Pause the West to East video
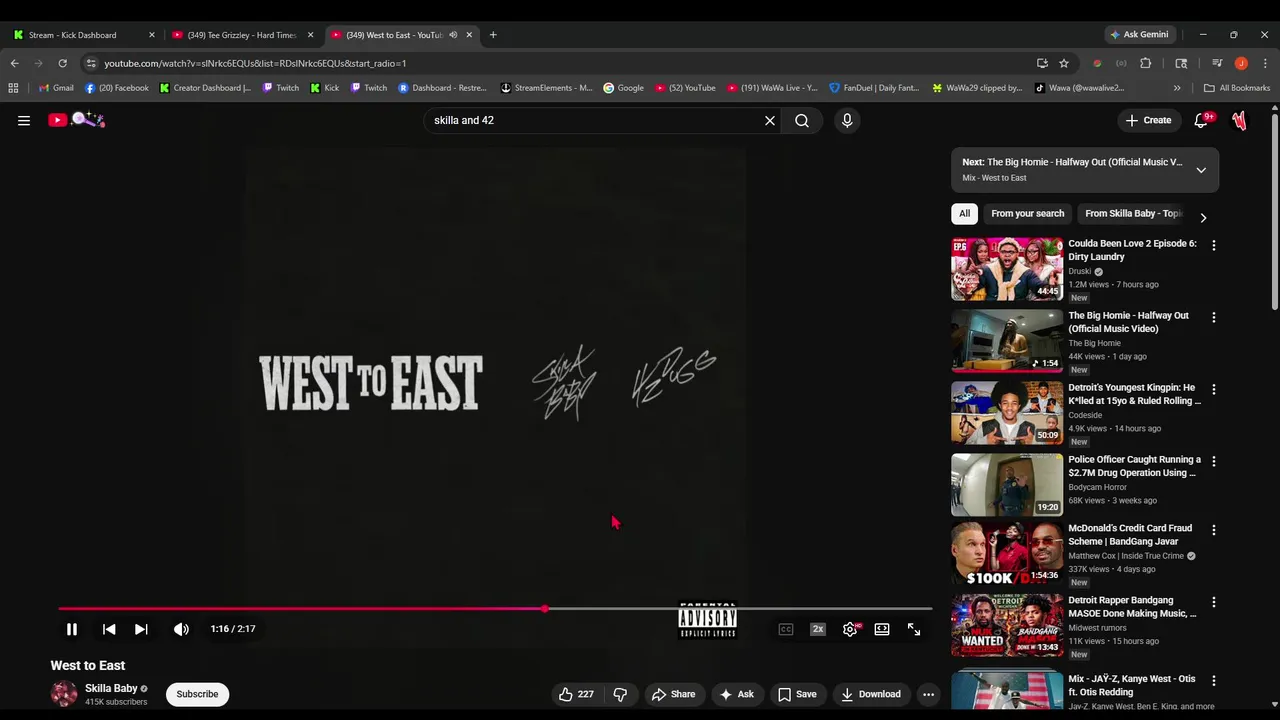The width and height of the screenshot is (1280, 720). [x=72, y=629]
